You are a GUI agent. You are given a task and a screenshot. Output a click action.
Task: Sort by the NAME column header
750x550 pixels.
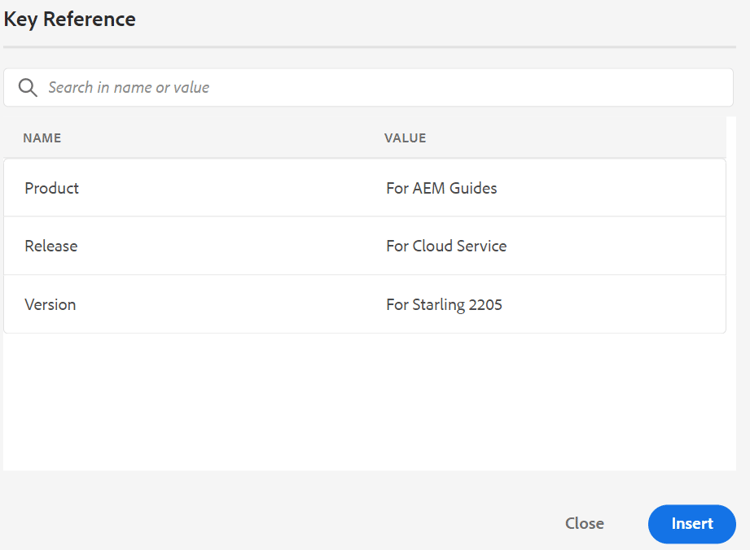tap(42, 138)
